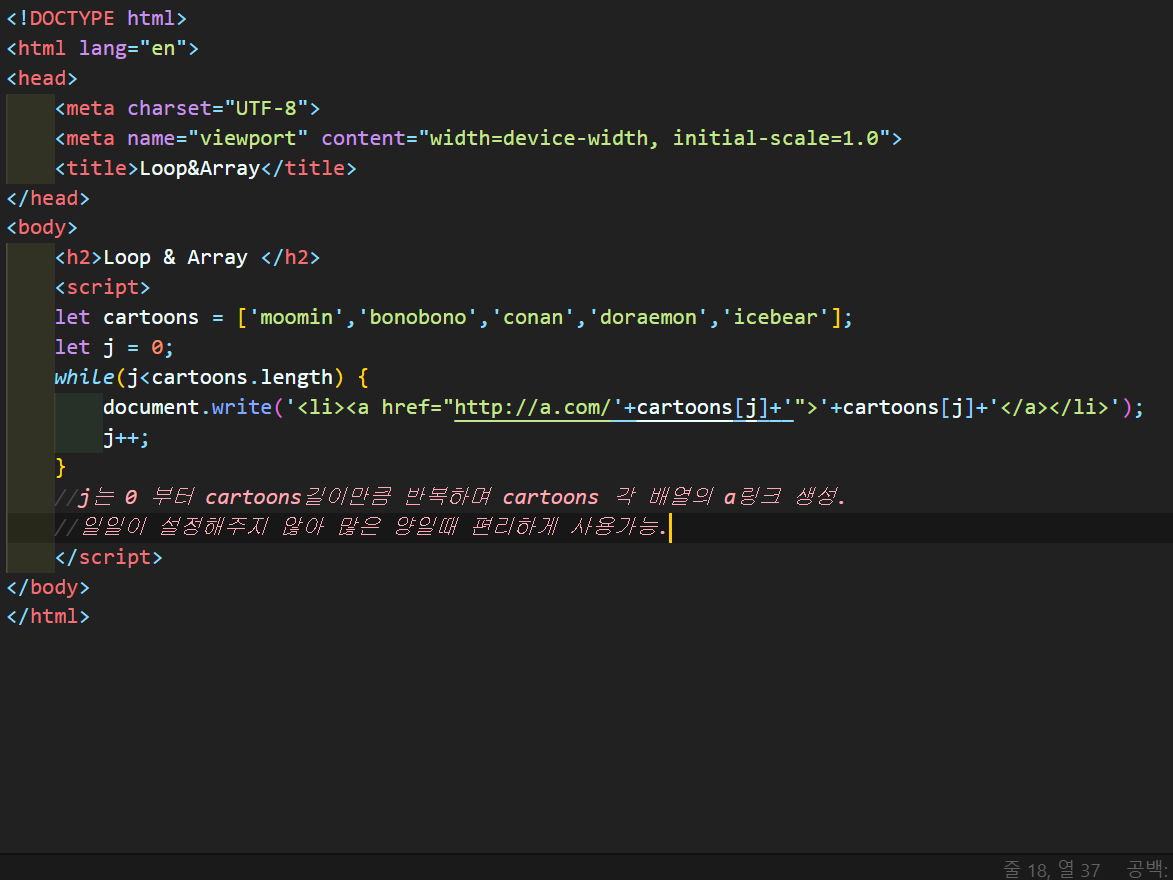Click the document.write call
Viewport: 1173px width, 880px height.
(623, 407)
